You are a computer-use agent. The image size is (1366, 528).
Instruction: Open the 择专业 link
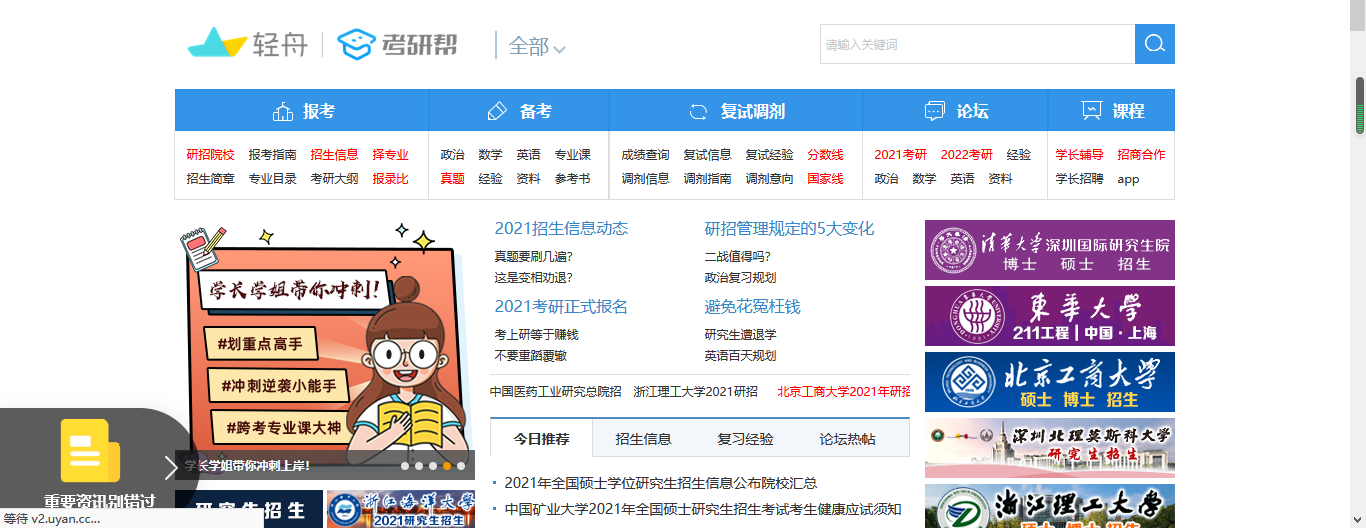(x=390, y=155)
